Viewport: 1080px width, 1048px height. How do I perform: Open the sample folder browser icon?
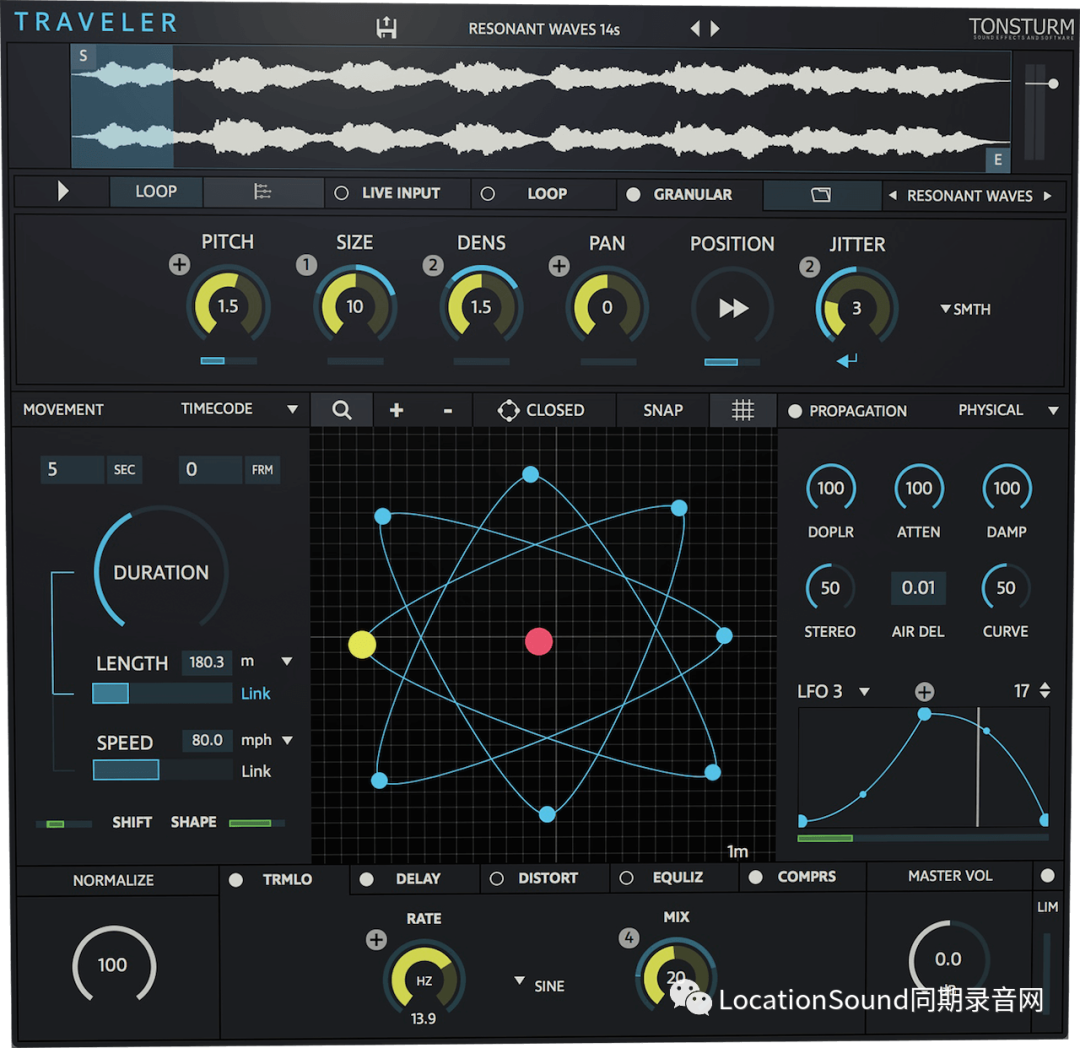tap(821, 195)
